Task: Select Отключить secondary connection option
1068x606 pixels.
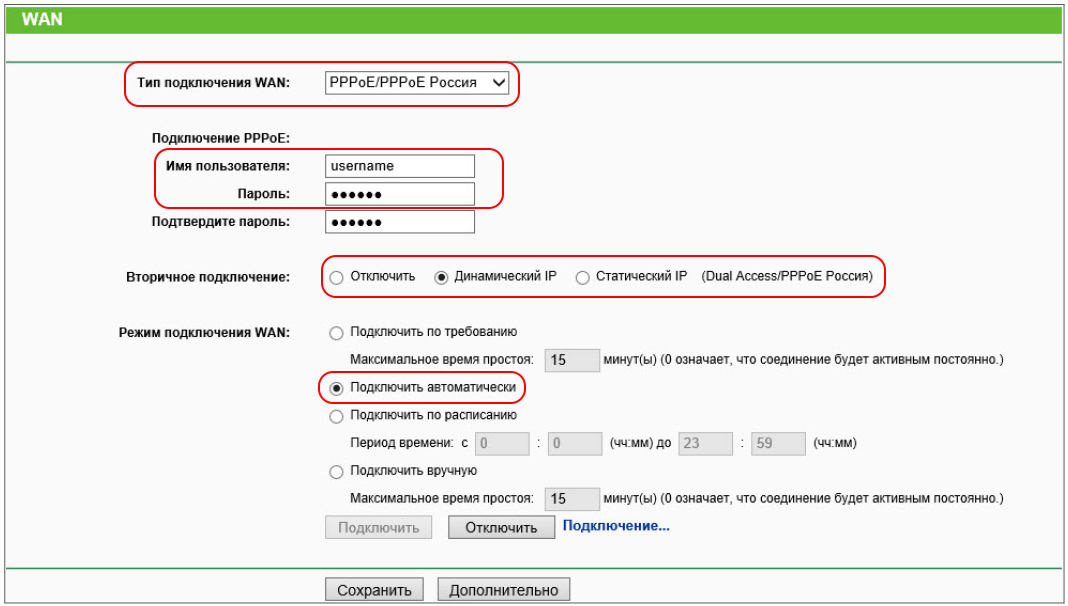Action: point(336,278)
